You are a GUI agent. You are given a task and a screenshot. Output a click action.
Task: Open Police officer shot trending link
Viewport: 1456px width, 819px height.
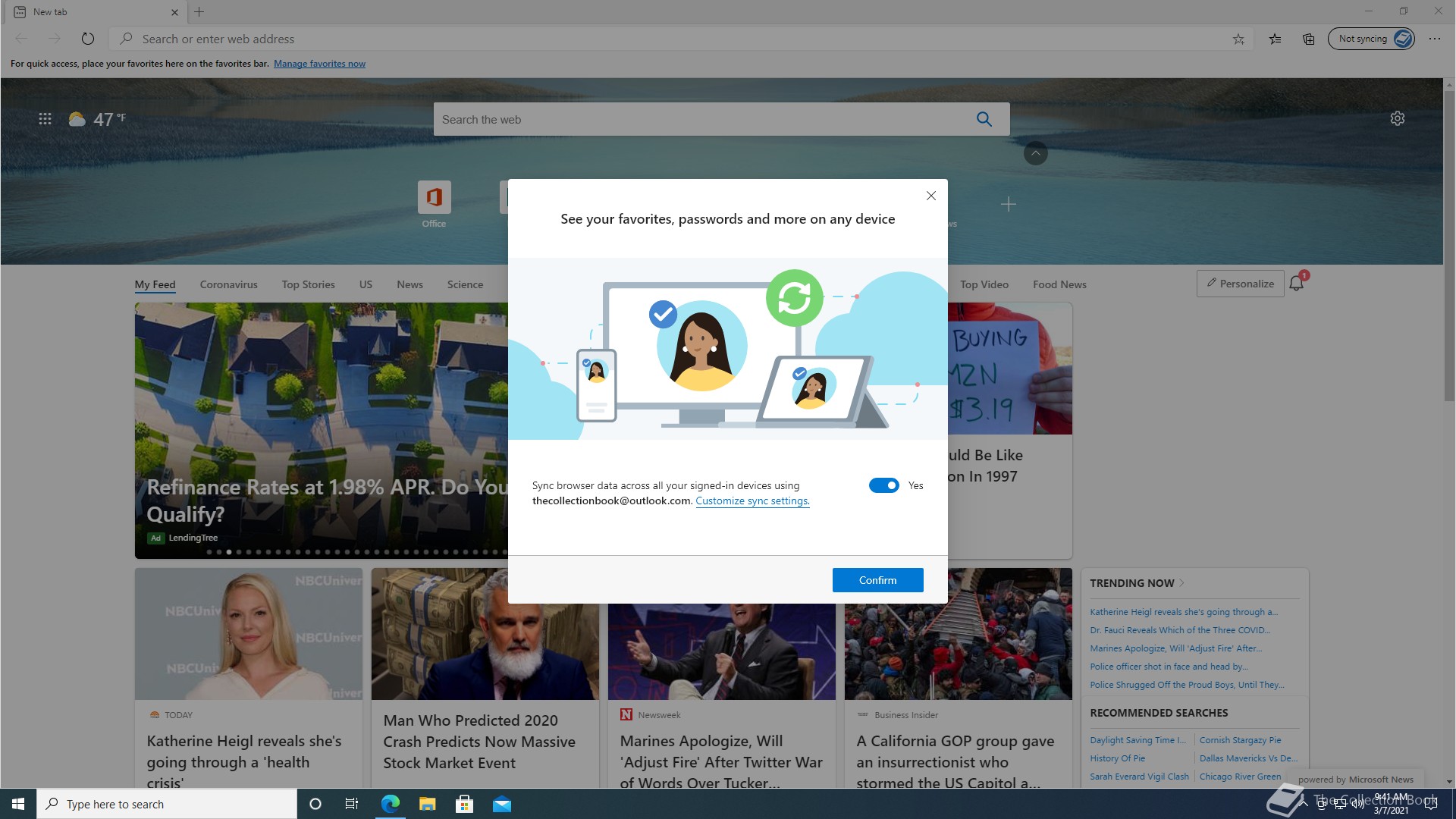1169,667
